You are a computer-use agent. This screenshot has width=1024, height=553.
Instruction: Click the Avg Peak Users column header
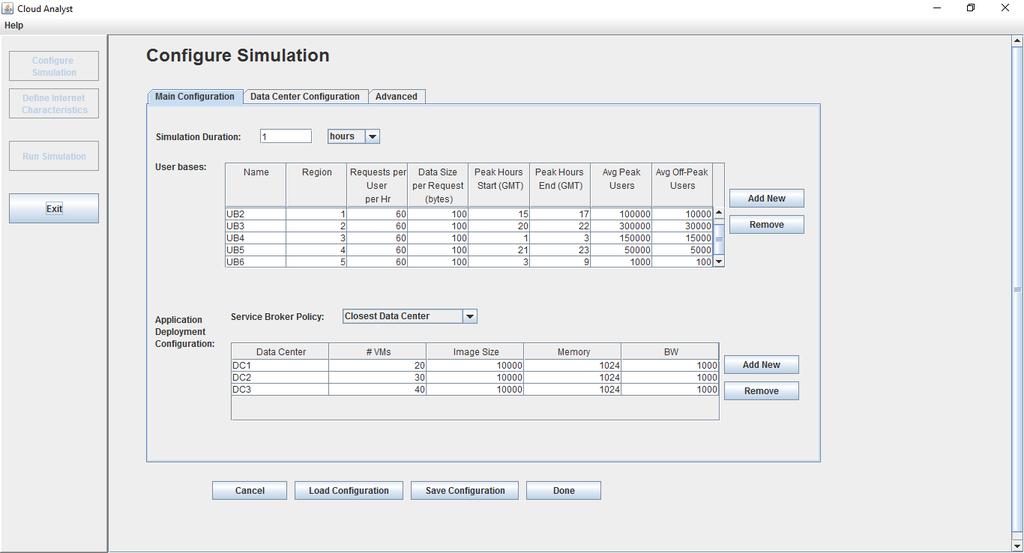[x=621, y=185]
